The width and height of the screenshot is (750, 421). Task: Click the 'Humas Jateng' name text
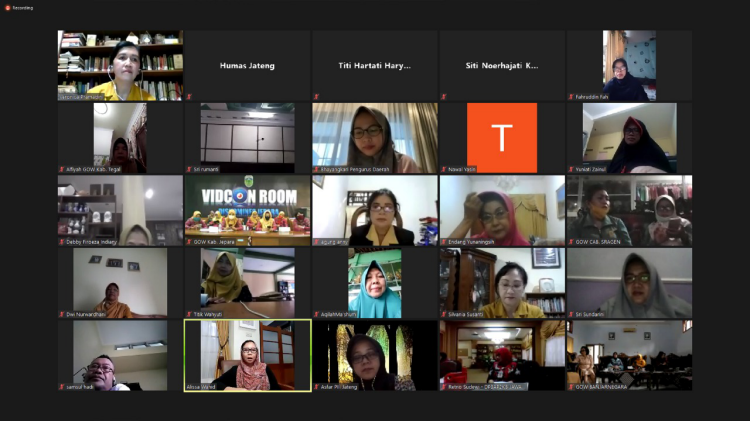[x=247, y=66]
